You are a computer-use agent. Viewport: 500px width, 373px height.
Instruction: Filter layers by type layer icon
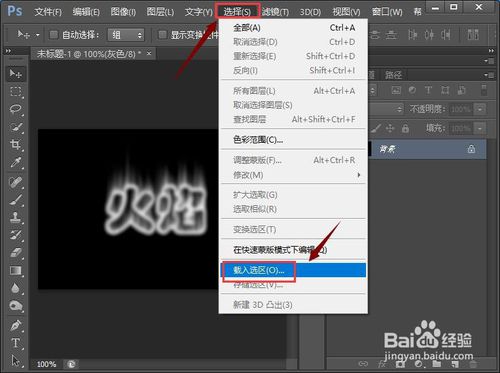pyautogui.click(x=428, y=90)
